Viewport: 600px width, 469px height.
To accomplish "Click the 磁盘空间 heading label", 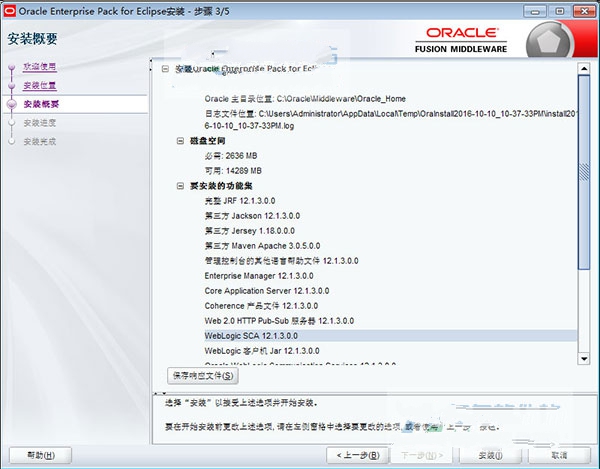I will (x=207, y=141).
